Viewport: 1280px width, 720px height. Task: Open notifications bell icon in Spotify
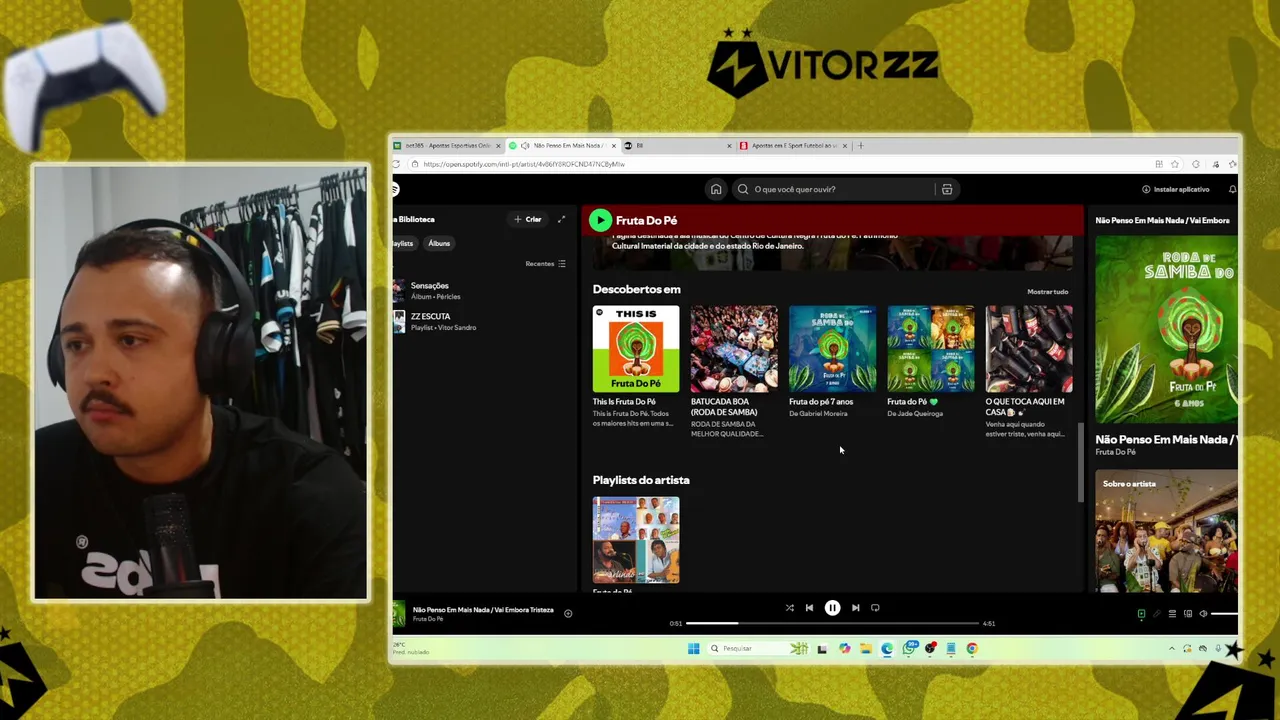(x=1232, y=189)
